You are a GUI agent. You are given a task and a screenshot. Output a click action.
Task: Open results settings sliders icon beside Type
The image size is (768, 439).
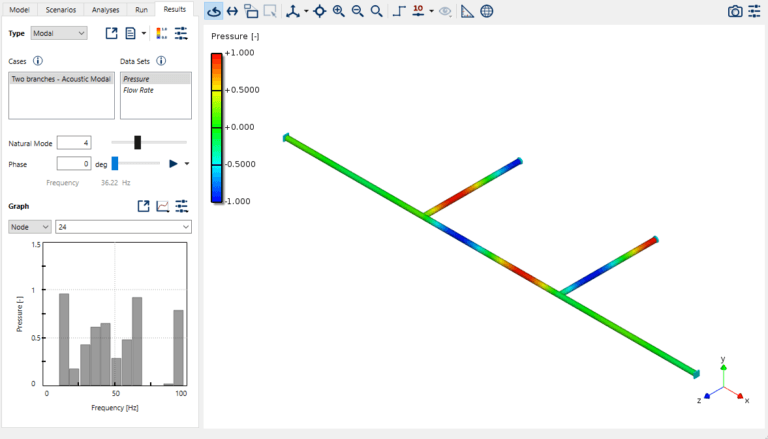pos(181,33)
